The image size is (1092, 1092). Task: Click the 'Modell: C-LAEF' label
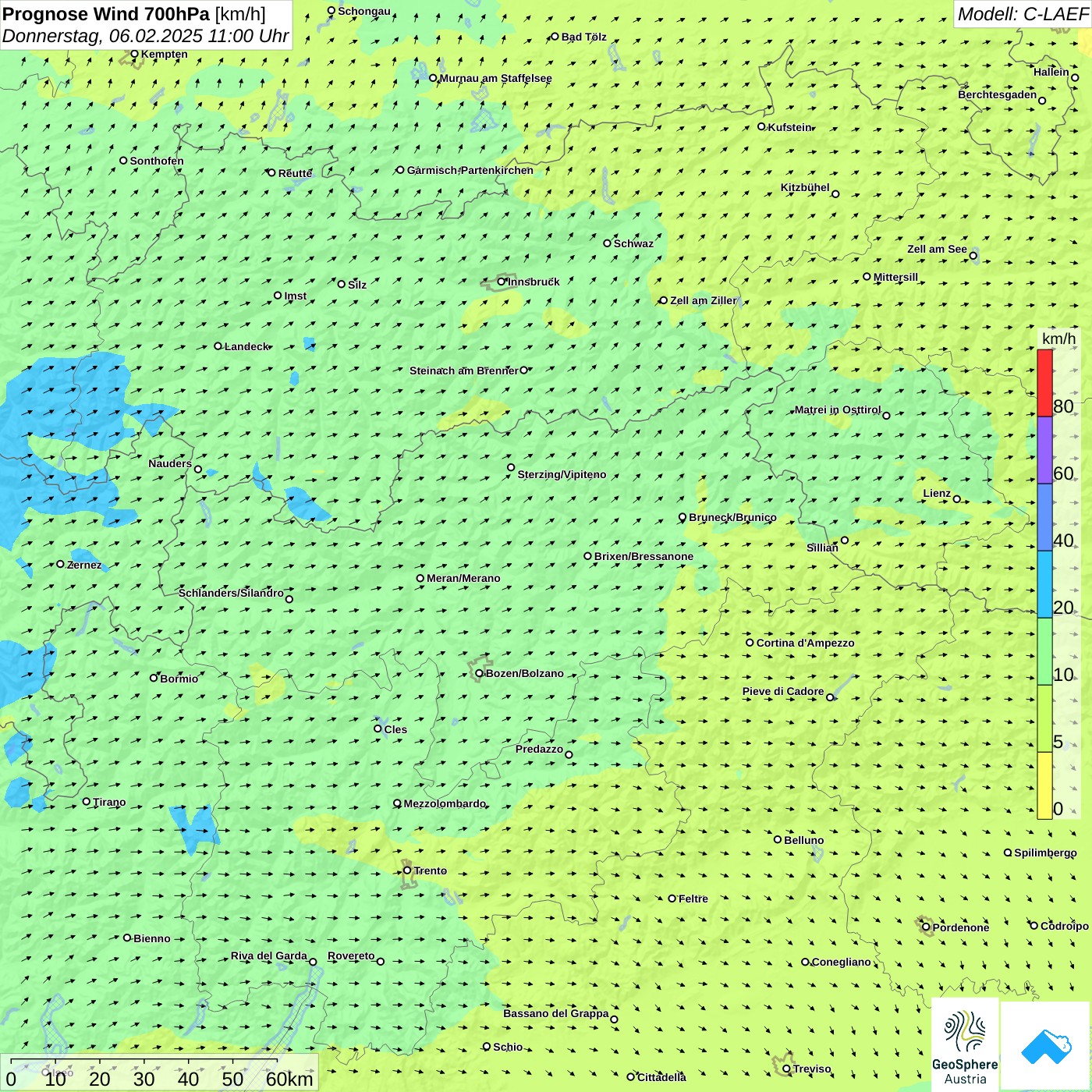click(1023, 14)
